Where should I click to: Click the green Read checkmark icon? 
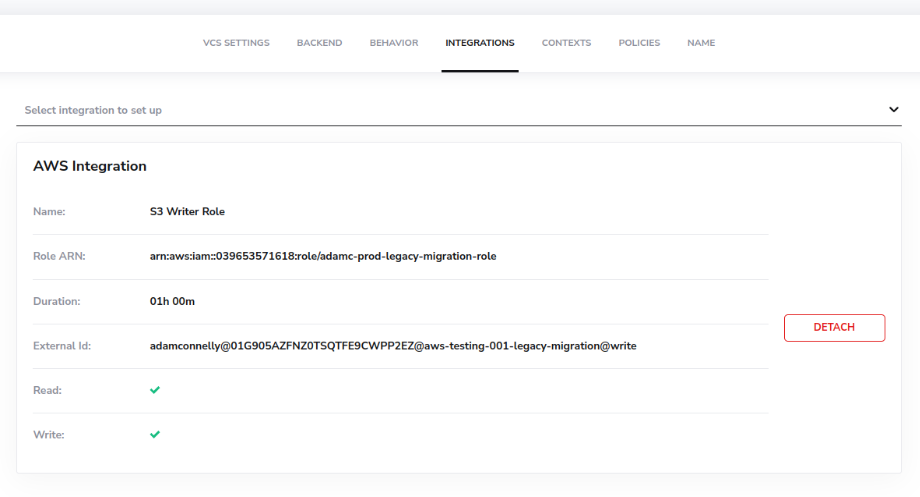click(x=155, y=390)
